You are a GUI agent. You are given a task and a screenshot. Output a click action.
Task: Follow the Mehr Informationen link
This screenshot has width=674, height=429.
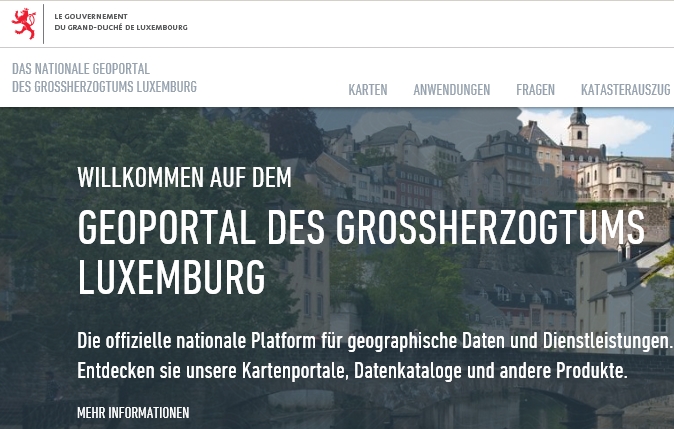[133, 413]
